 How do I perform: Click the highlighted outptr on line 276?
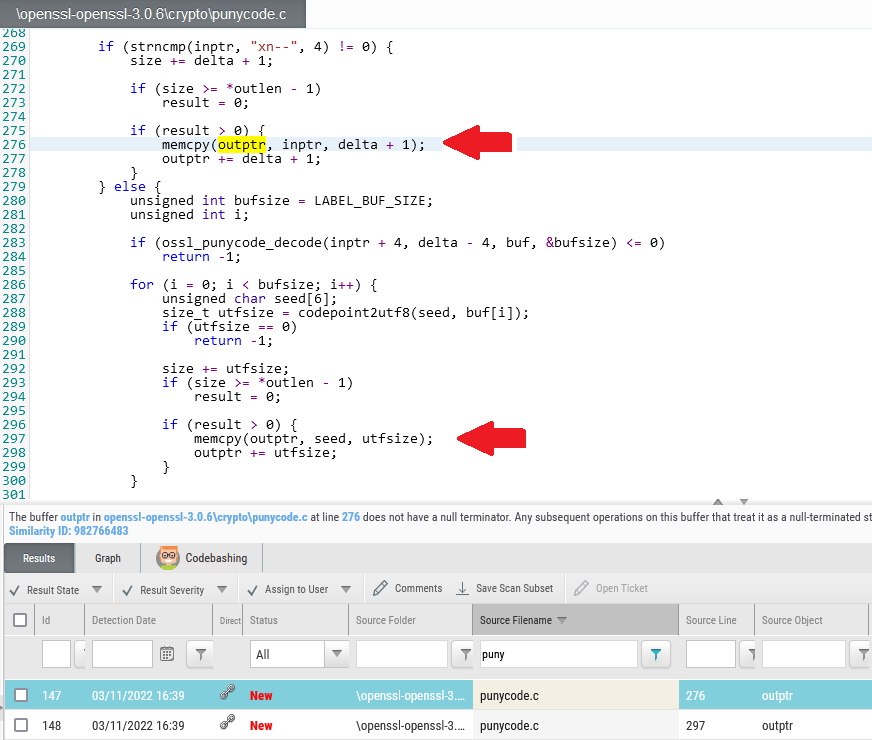[241, 145]
